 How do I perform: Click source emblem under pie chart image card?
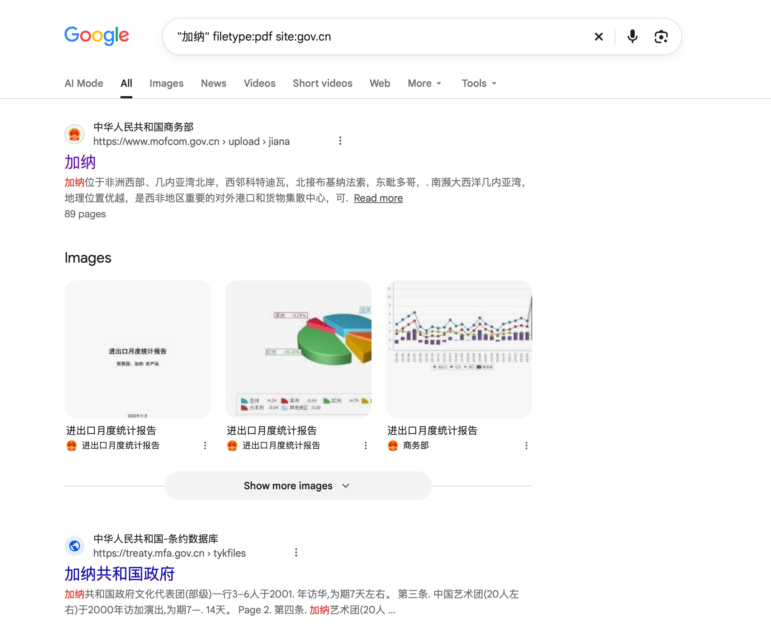[x=232, y=446]
